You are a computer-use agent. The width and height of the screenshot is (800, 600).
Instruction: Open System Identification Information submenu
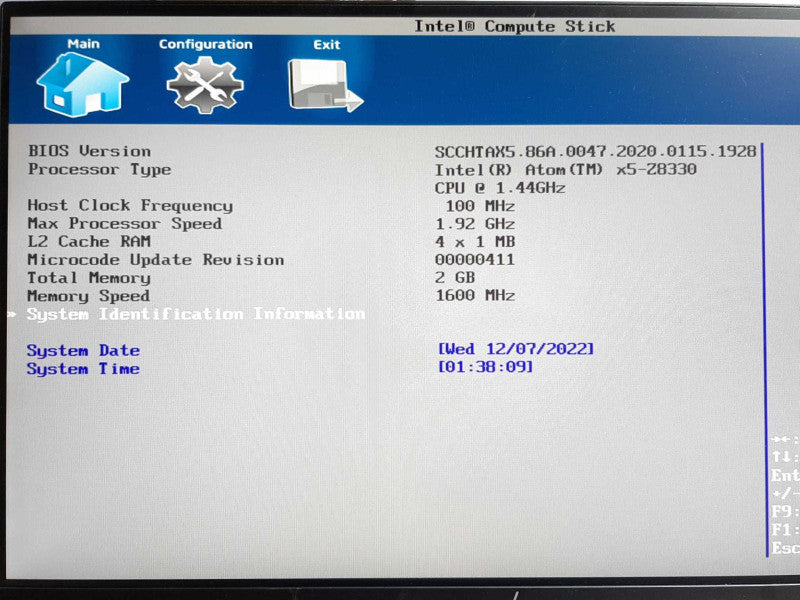[196, 314]
